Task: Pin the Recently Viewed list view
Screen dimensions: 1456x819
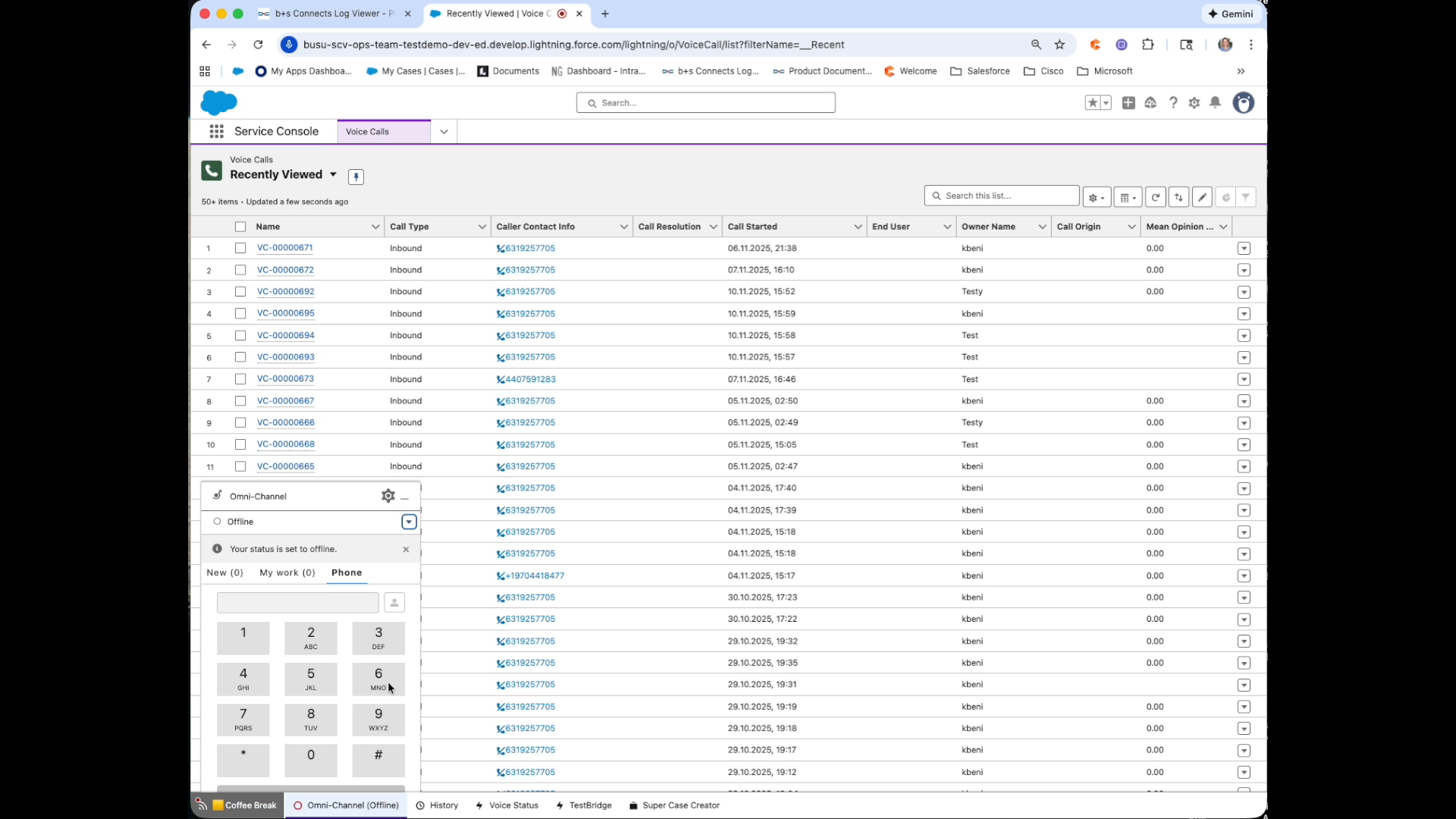Action: click(x=356, y=177)
